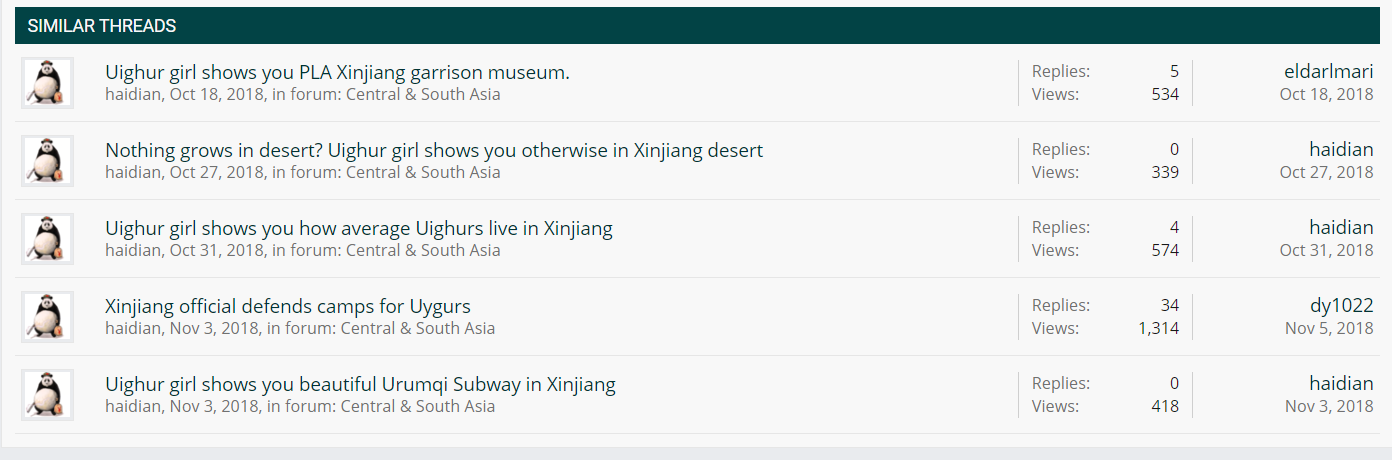Open thread about how average Uighurs live

[x=359, y=228]
